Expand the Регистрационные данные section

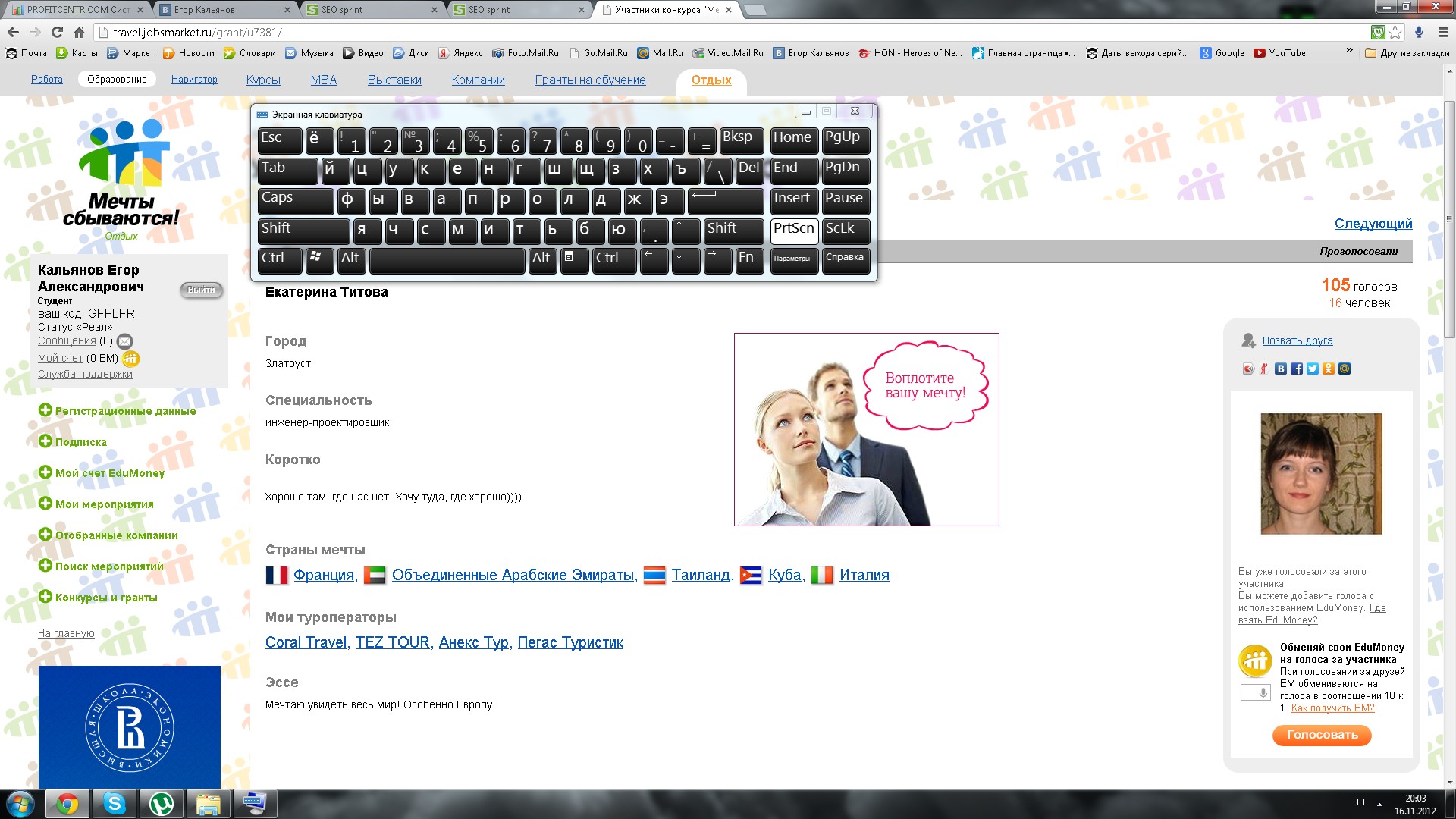125,411
